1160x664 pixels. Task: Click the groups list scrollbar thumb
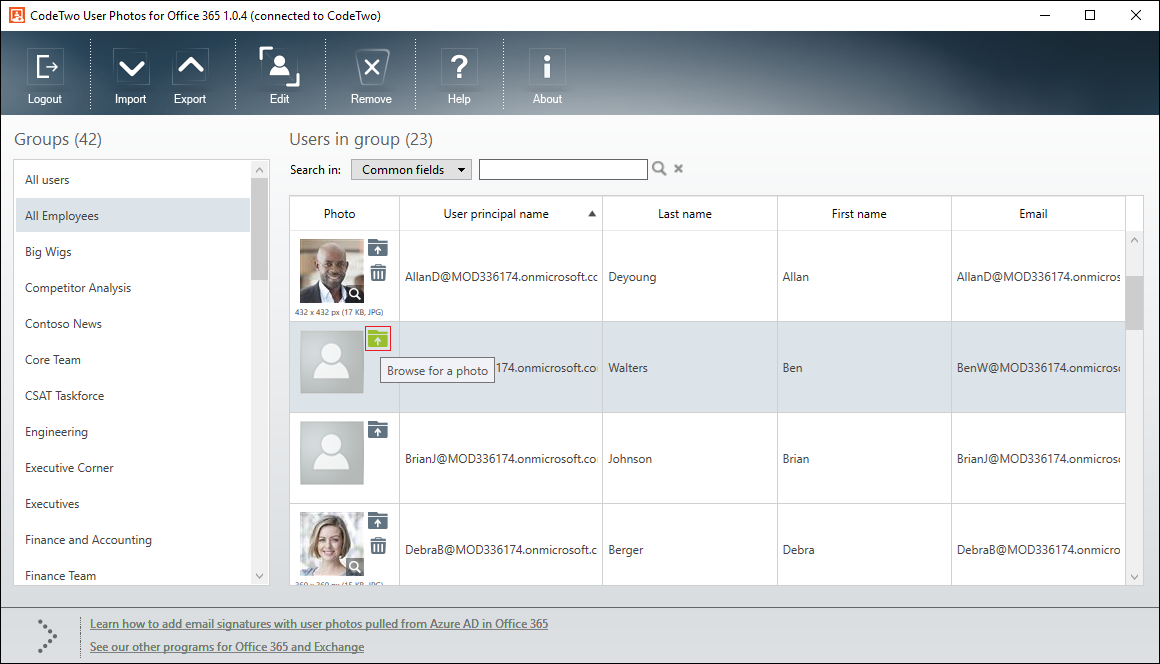point(259,229)
